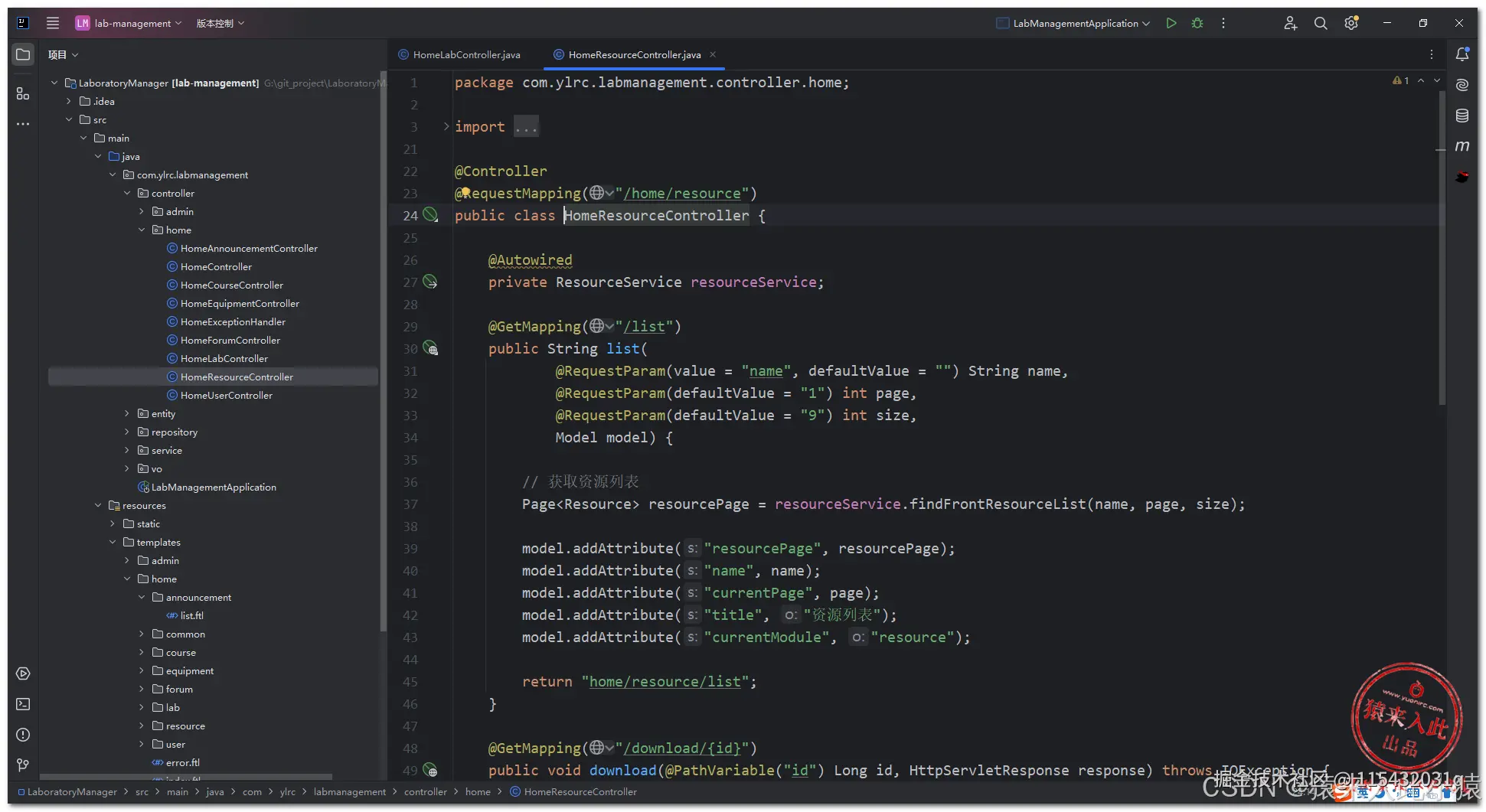
Task: Open the Services tool window
Action: [23, 673]
